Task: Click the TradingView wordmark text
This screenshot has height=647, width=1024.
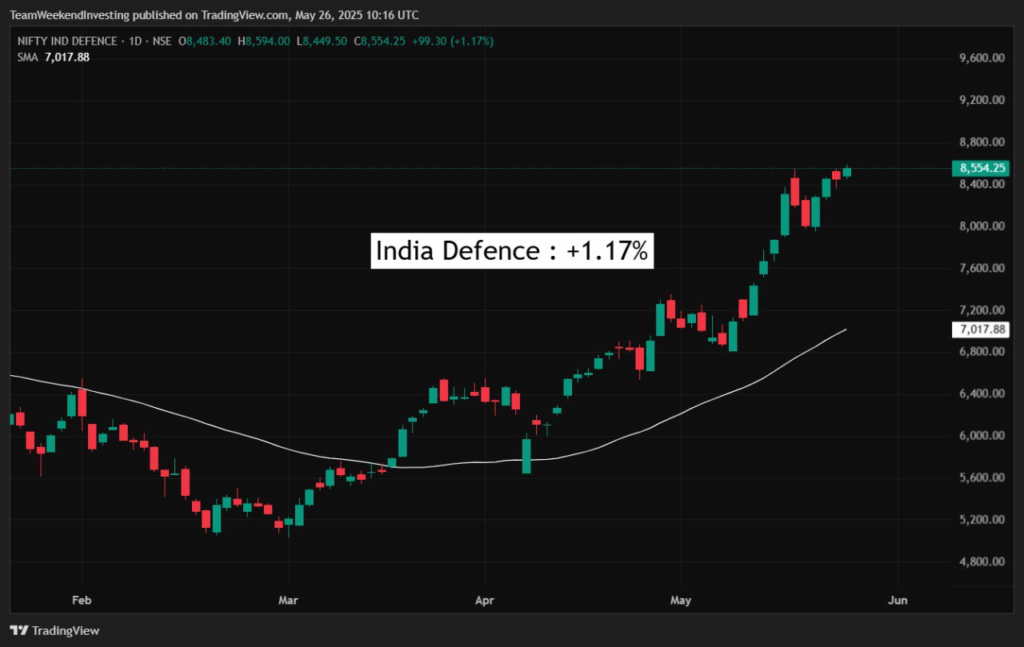Action: (x=65, y=631)
